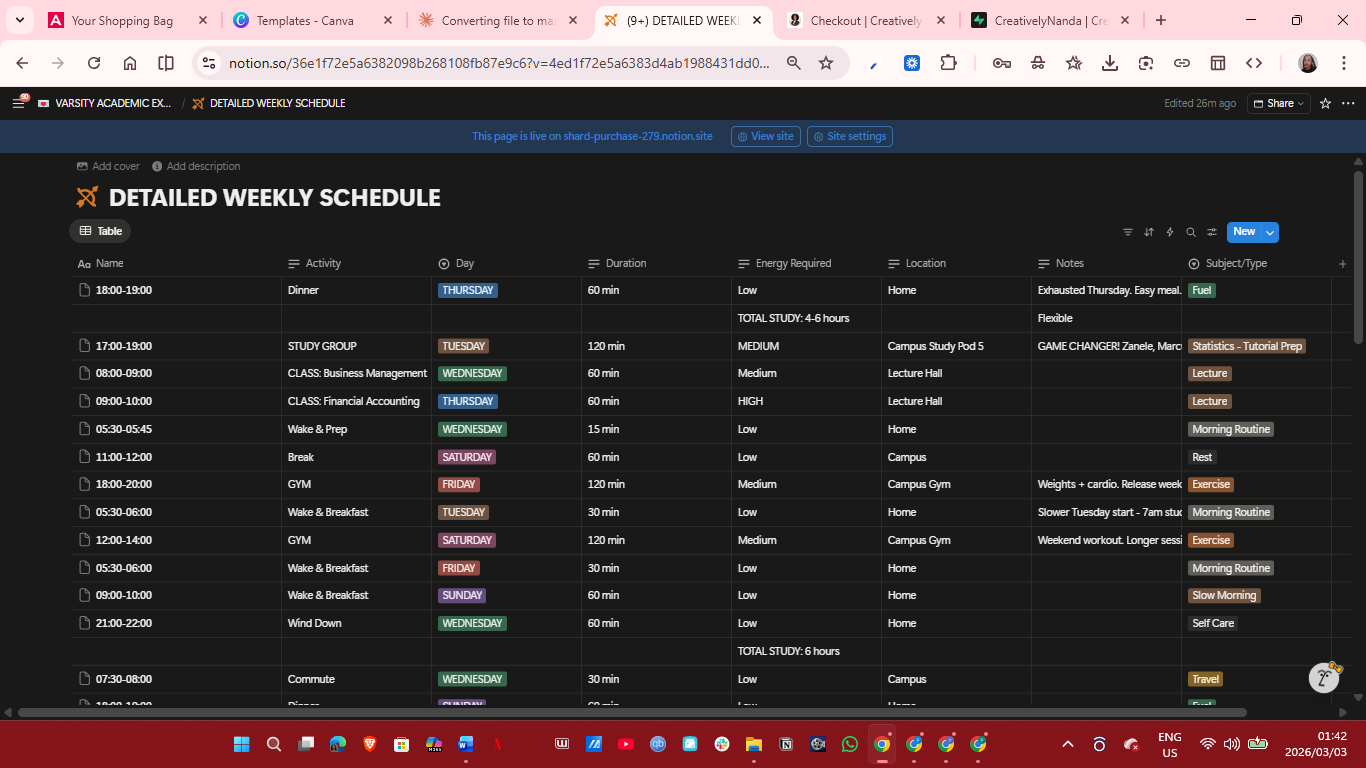Click the download icon in the browser toolbar
Screen dimensions: 1366x768
pos(1109,62)
